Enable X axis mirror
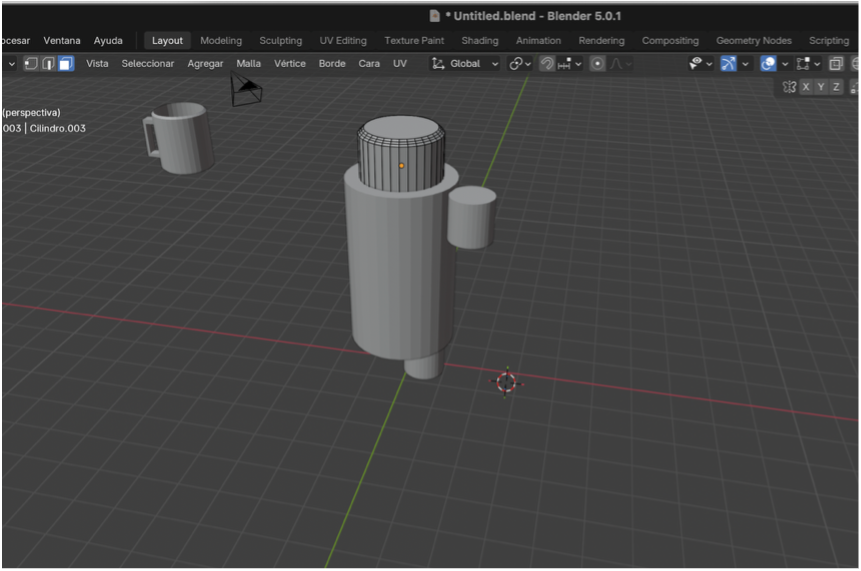861x571 pixels. [x=806, y=87]
